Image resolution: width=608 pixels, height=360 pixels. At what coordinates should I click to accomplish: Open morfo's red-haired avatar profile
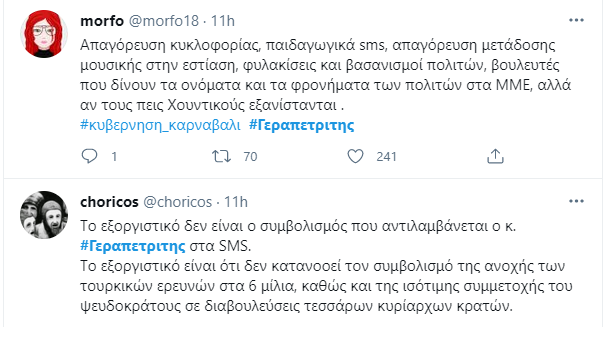click(44, 34)
